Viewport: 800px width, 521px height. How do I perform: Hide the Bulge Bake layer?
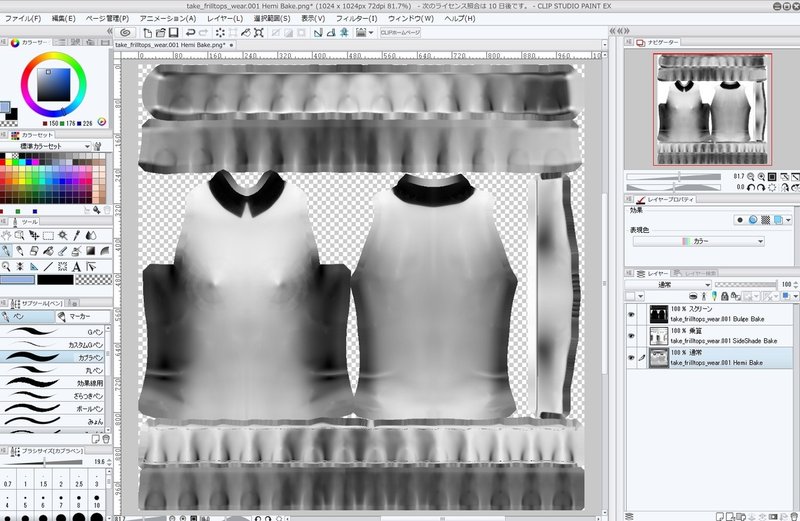(631, 315)
